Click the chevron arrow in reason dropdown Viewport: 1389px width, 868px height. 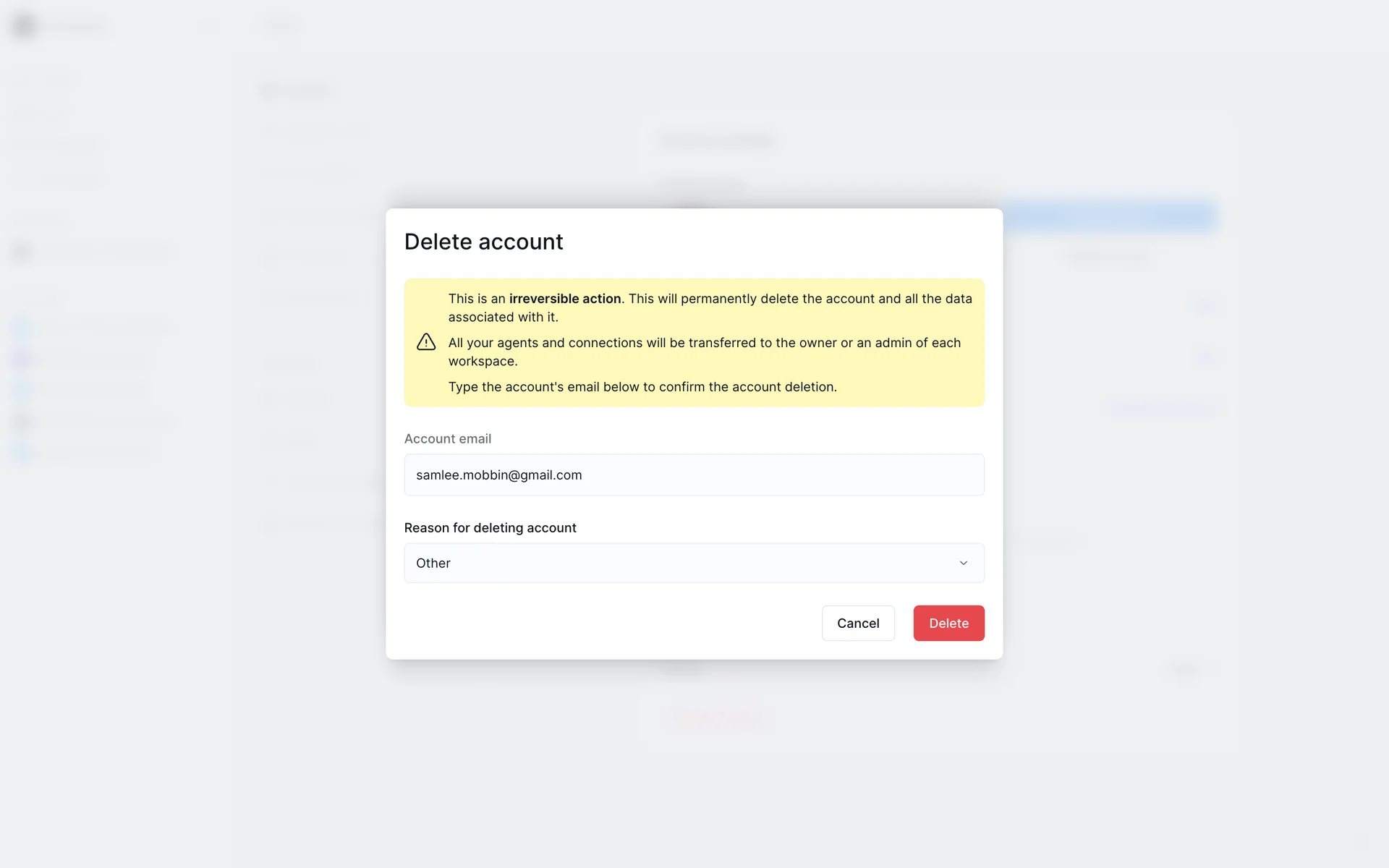[963, 563]
